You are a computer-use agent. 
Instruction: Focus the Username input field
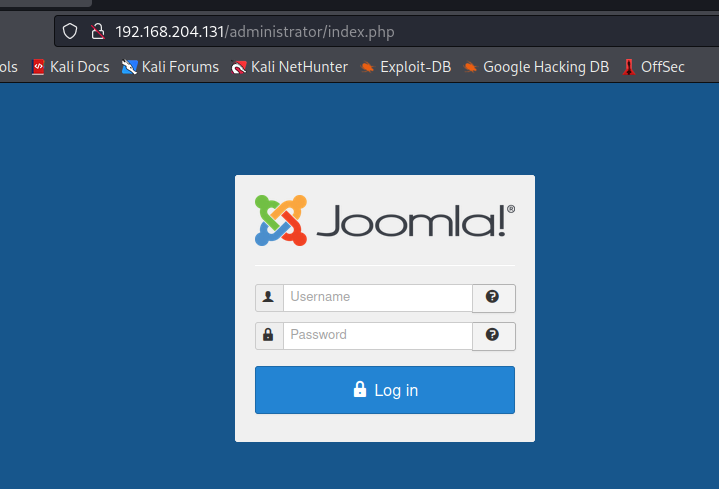pos(378,298)
